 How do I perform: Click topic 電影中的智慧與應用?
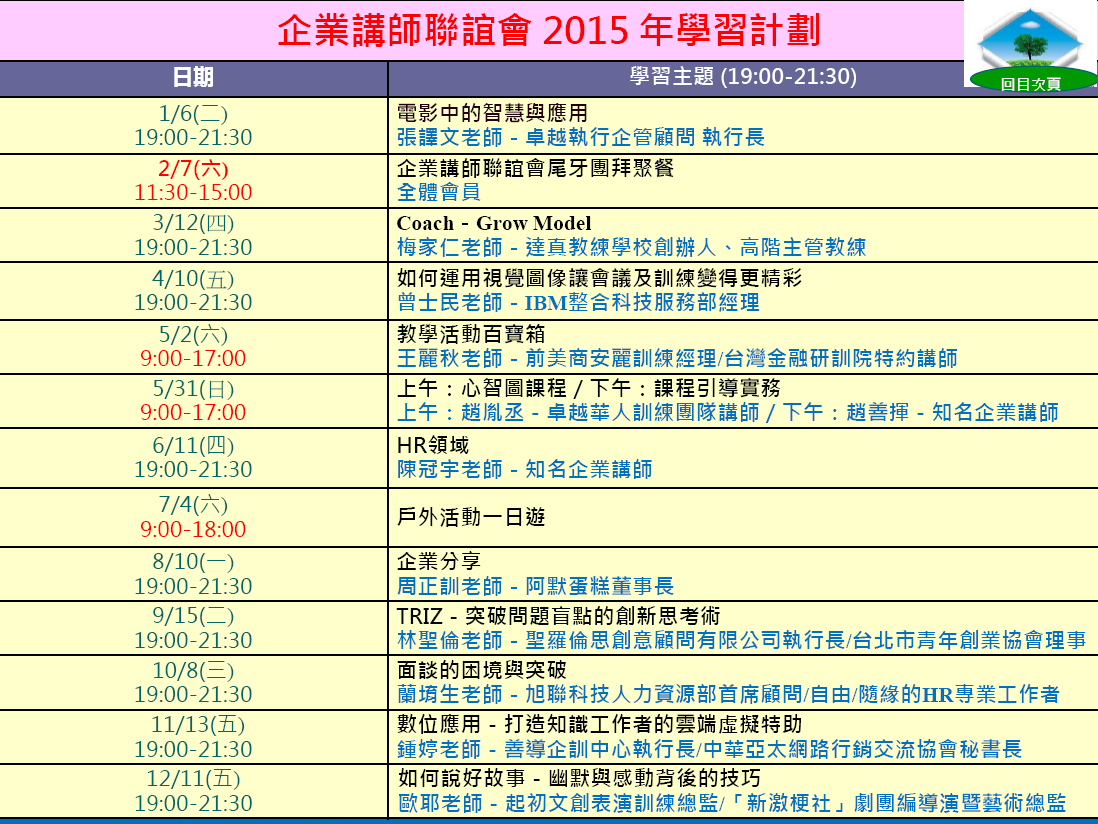coord(492,113)
